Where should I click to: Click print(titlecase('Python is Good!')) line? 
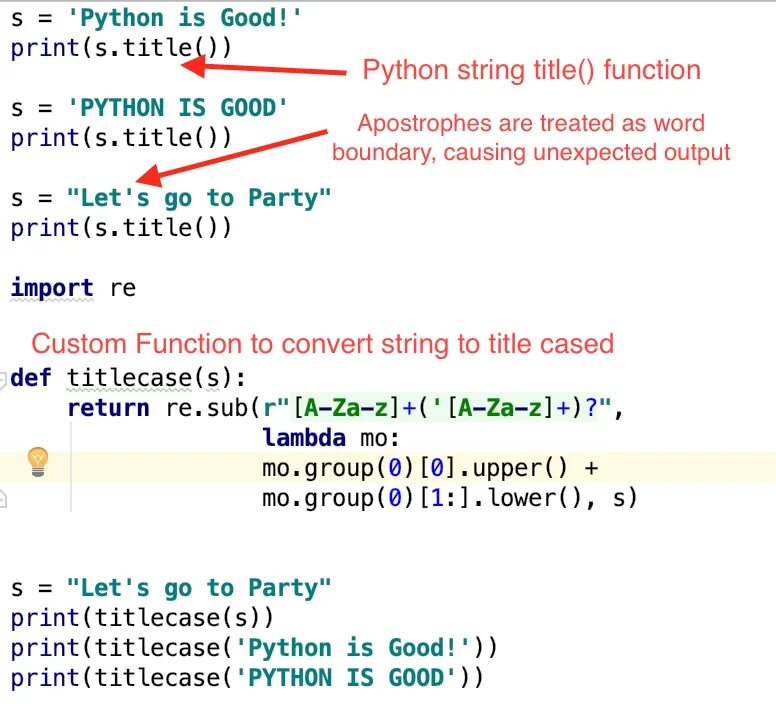coord(254,648)
